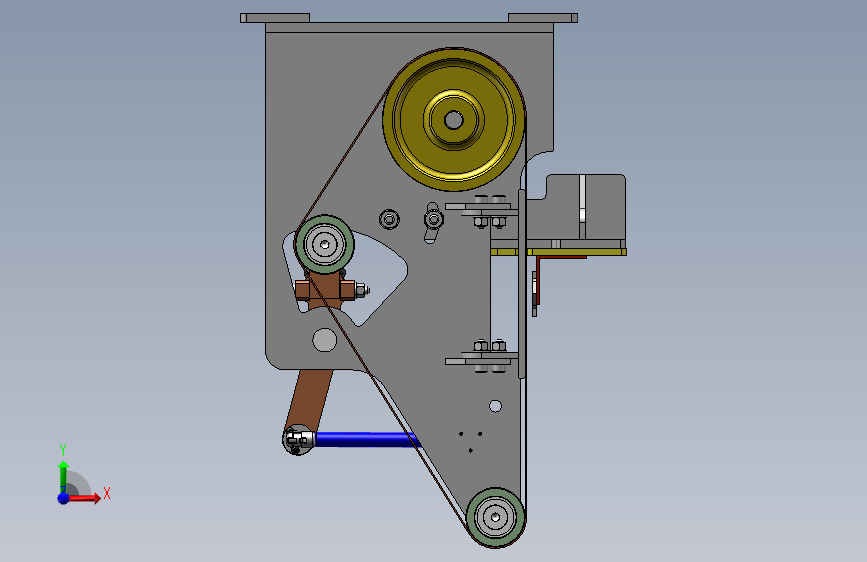This screenshot has height=562, width=867.
Task: Click the small round hole above the three dots
Action: coord(495,407)
